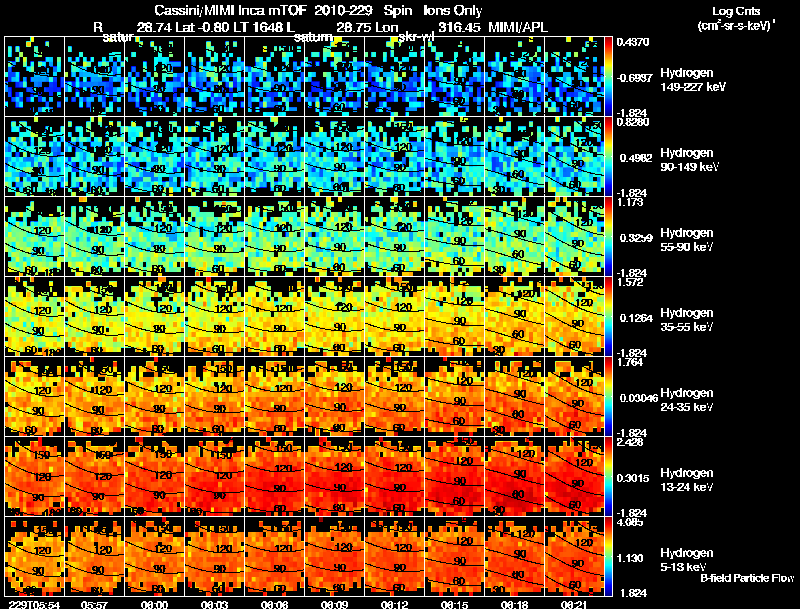The height and width of the screenshot is (609, 800).
Task: Click the 2010-229 date in the title
Action: pyautogui.click(x=343, y=11)
